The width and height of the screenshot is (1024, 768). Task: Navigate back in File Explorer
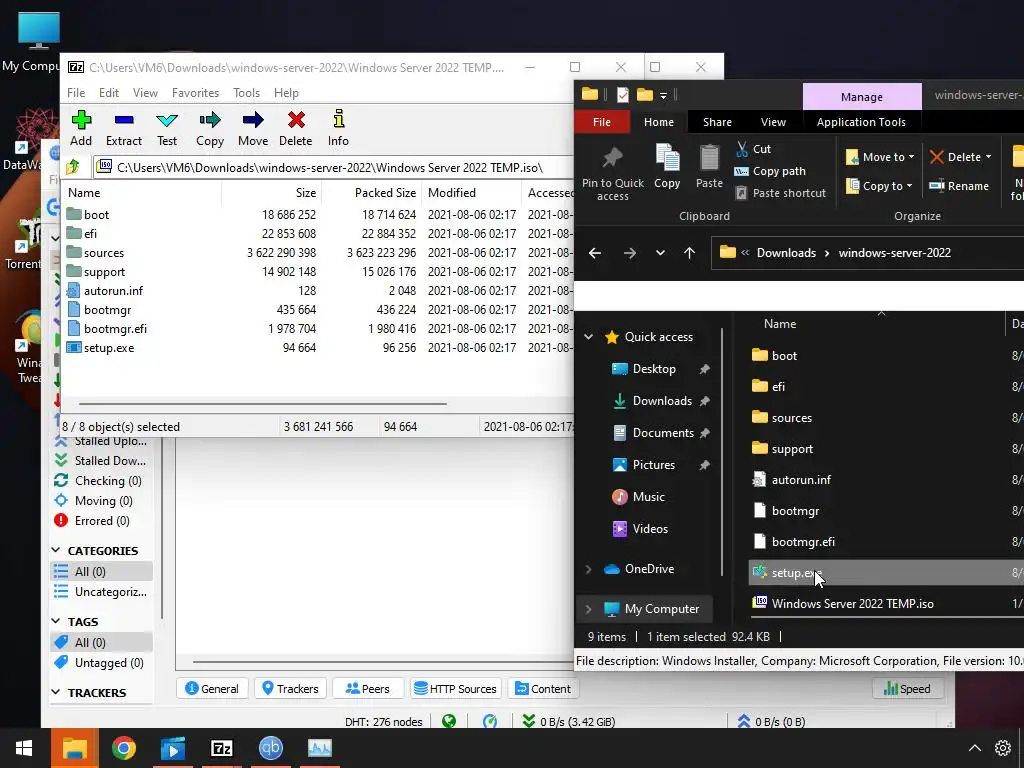tap(595, 253)
